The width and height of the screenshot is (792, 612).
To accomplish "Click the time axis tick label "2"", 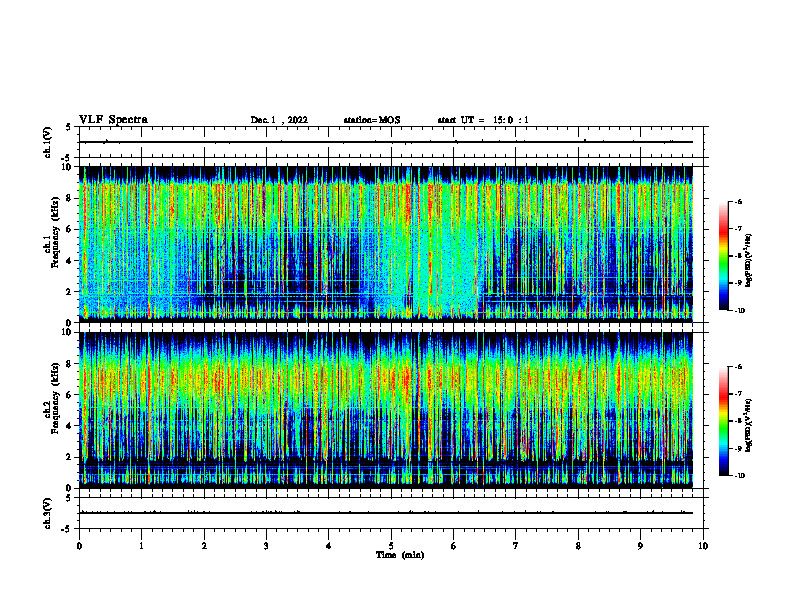I will [204, 546].
